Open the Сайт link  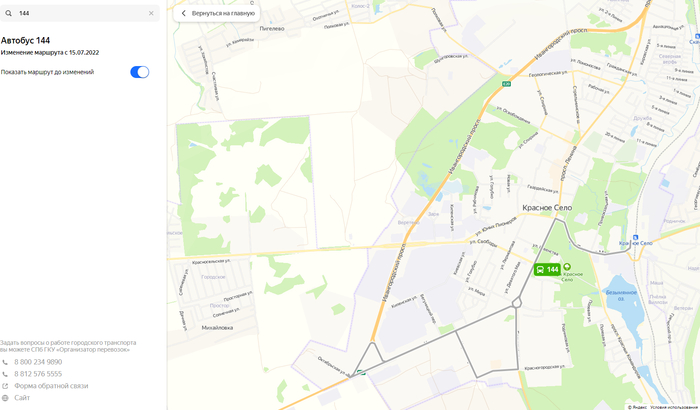[22, 398]
